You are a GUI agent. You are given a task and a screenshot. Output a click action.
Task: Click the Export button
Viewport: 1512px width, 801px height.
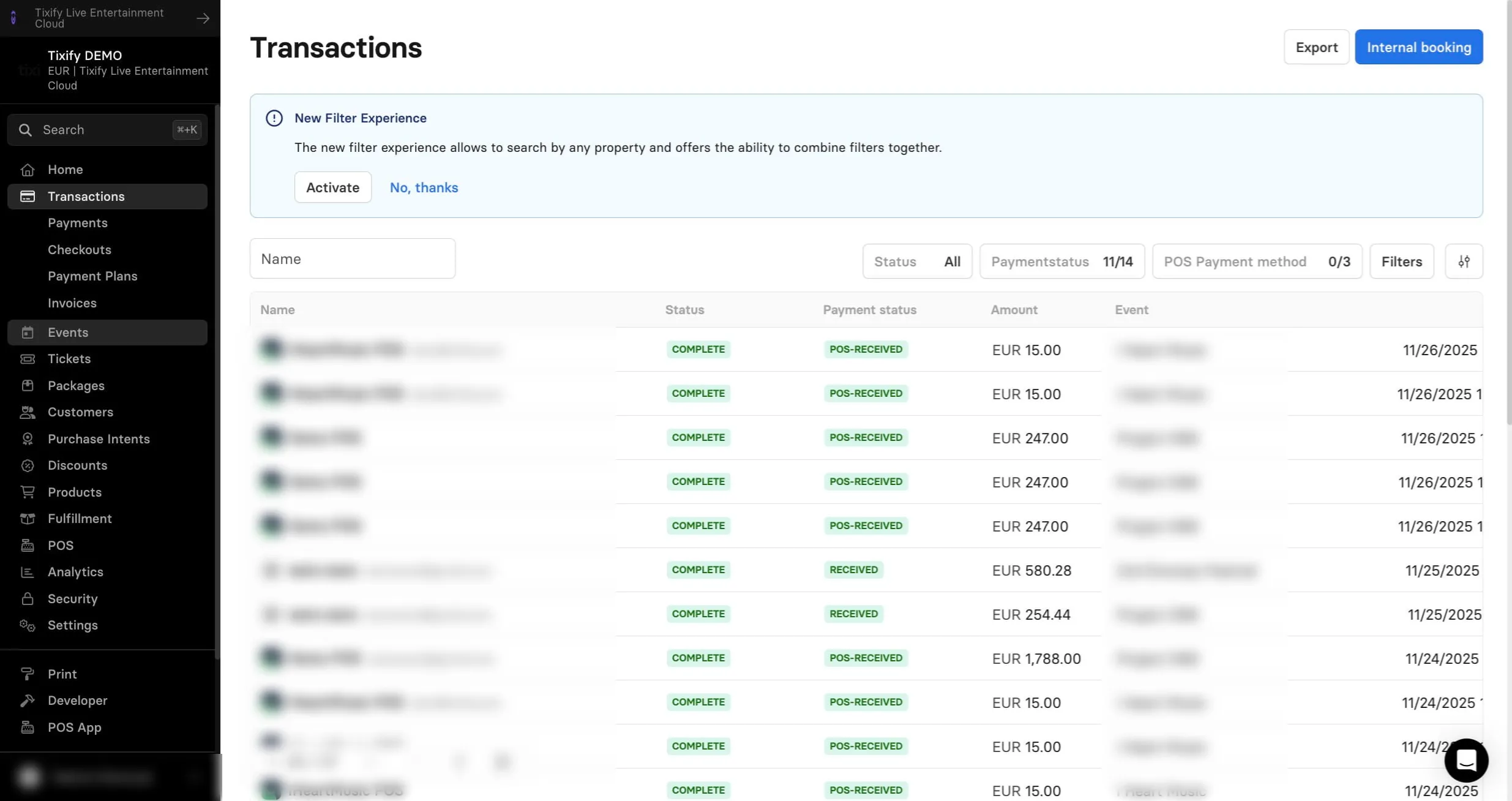(x=1316, y=47)
